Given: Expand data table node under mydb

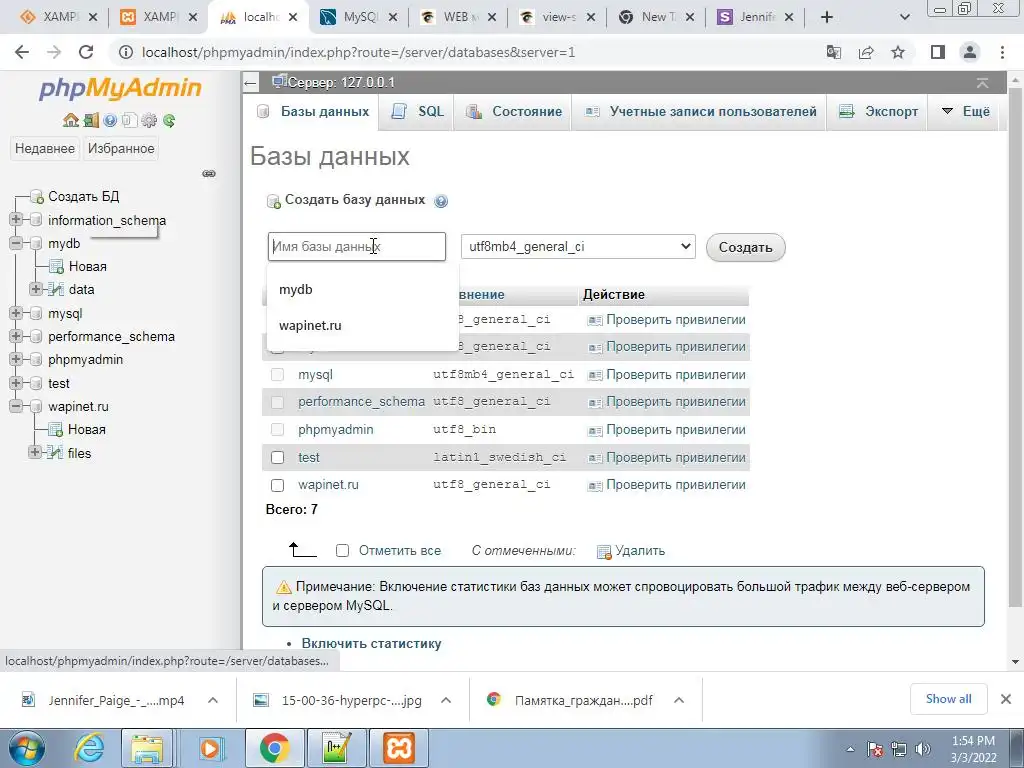Looking at the screenshot, I should pyautogui.click(x=36, y=289).
